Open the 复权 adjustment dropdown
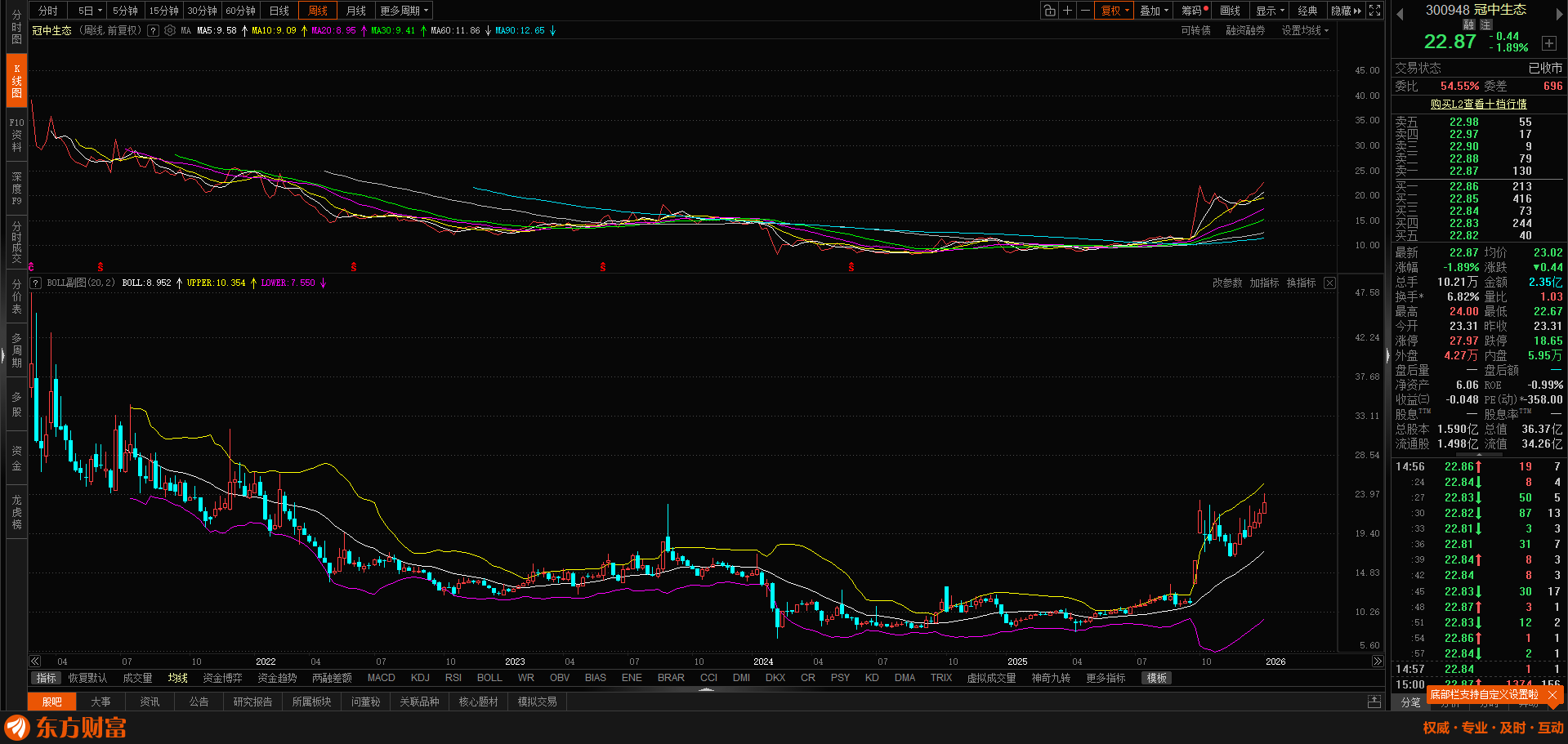Image resolution: width=1568 pixels, height=744 pixels. click(1115, 11)
